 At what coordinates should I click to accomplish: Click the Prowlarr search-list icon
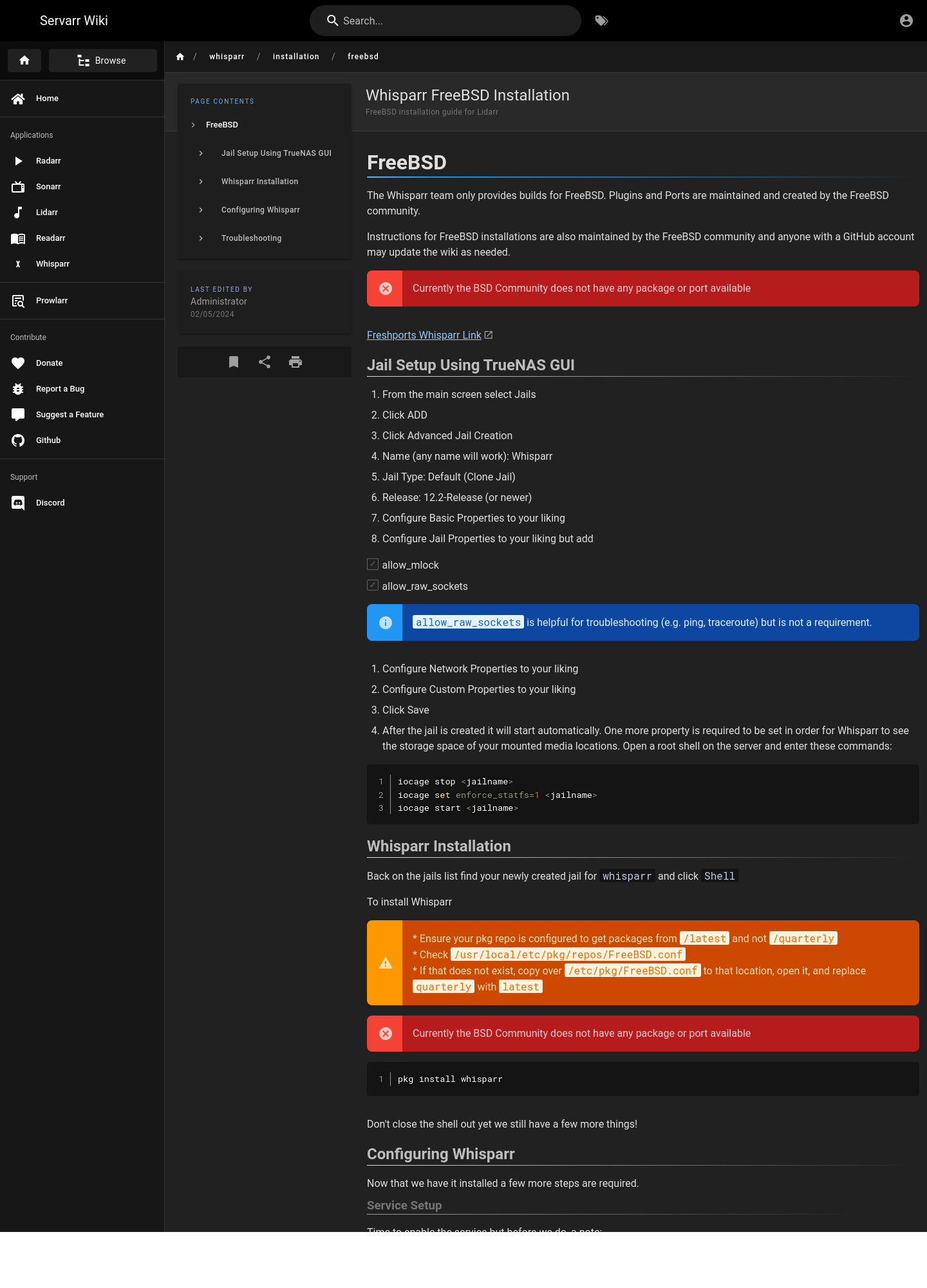18,301
